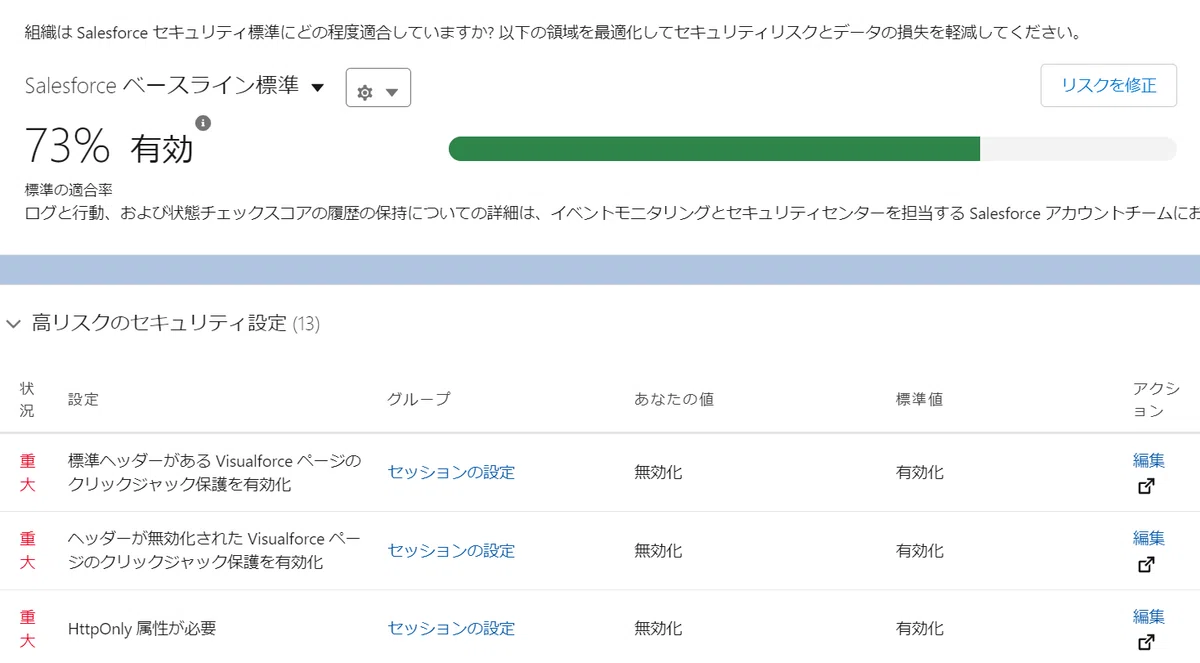The height and width of the screenshot is (663, 1200).
Task: Click the アクション column header
Action: pos(1156,399)
